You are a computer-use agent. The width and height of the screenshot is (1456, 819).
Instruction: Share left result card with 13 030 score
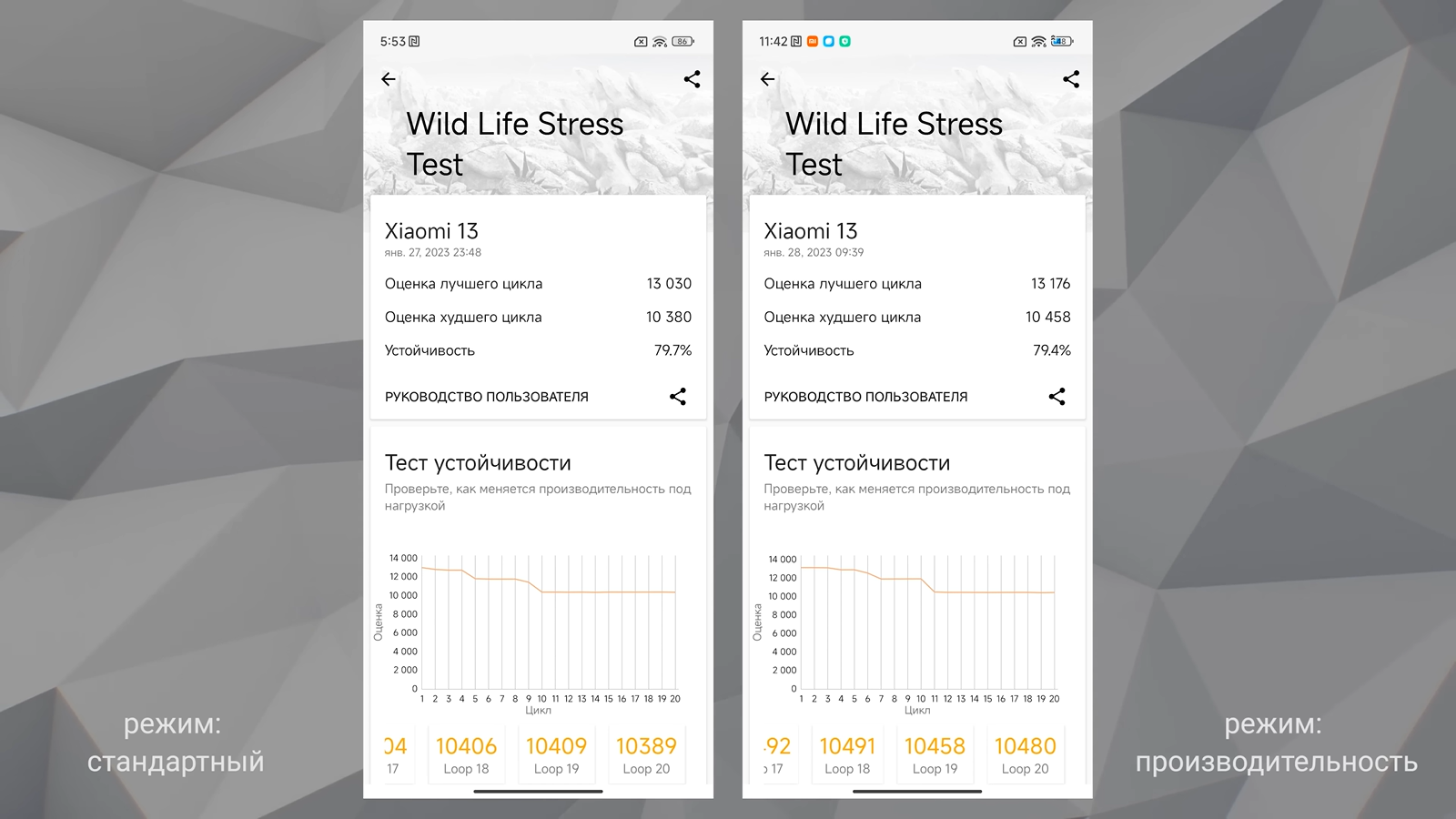[678, 397]
